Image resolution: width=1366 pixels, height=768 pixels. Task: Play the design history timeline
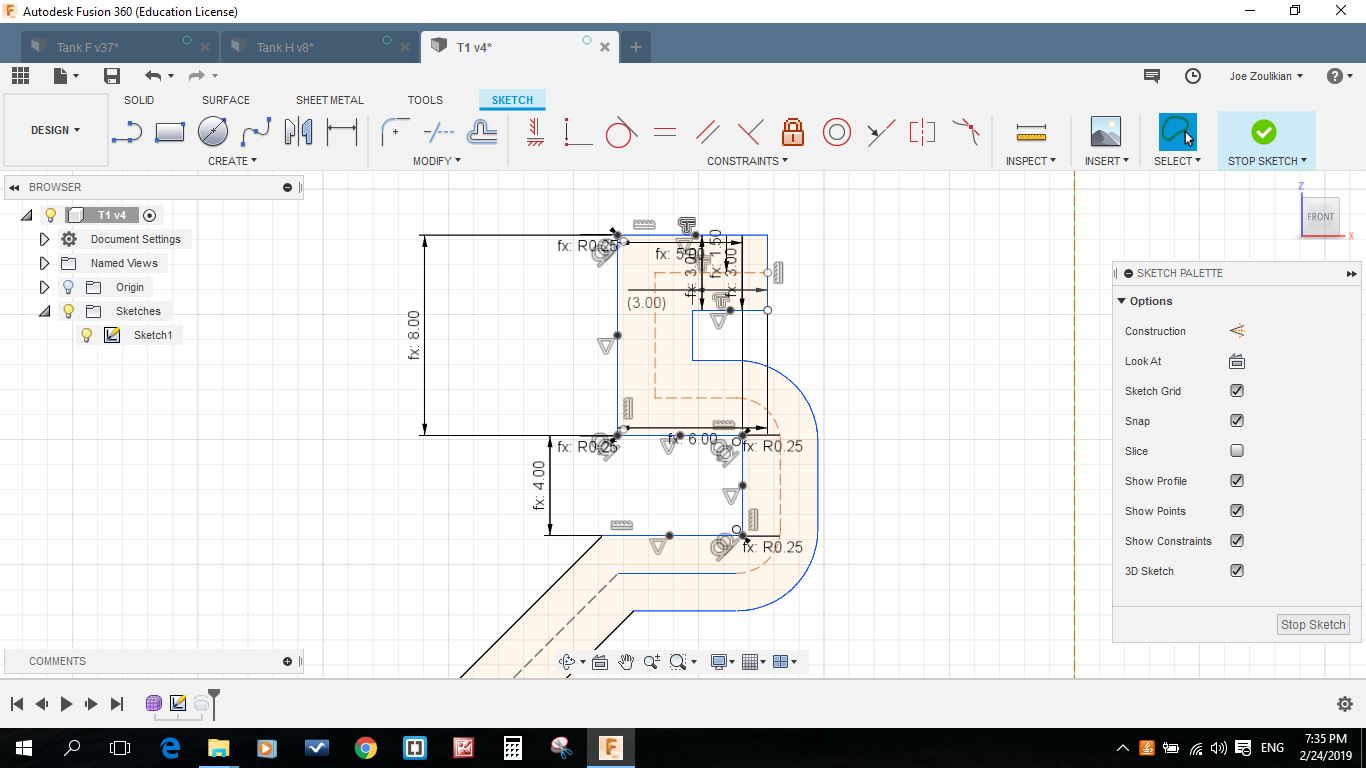coord(66,704)
